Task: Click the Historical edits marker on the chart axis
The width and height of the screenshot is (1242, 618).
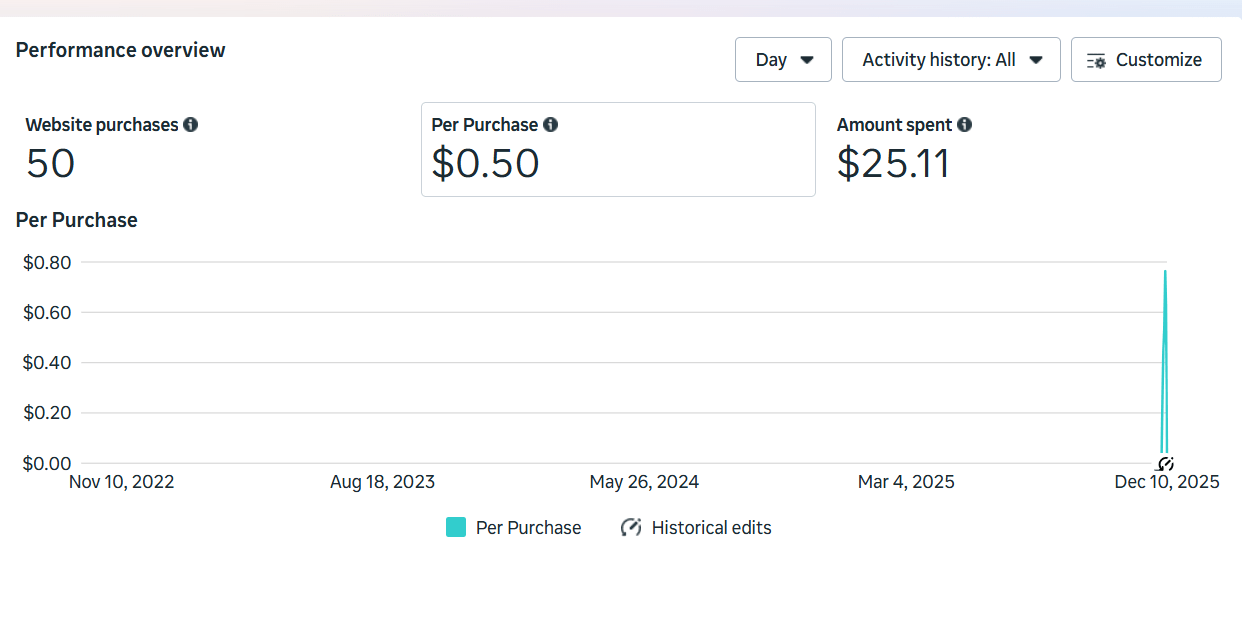Action: [1164, 464]
